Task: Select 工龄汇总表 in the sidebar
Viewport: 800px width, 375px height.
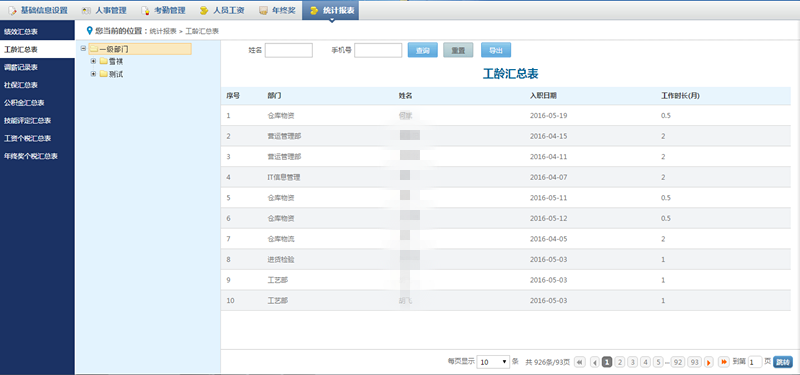Action: [37, 49]
